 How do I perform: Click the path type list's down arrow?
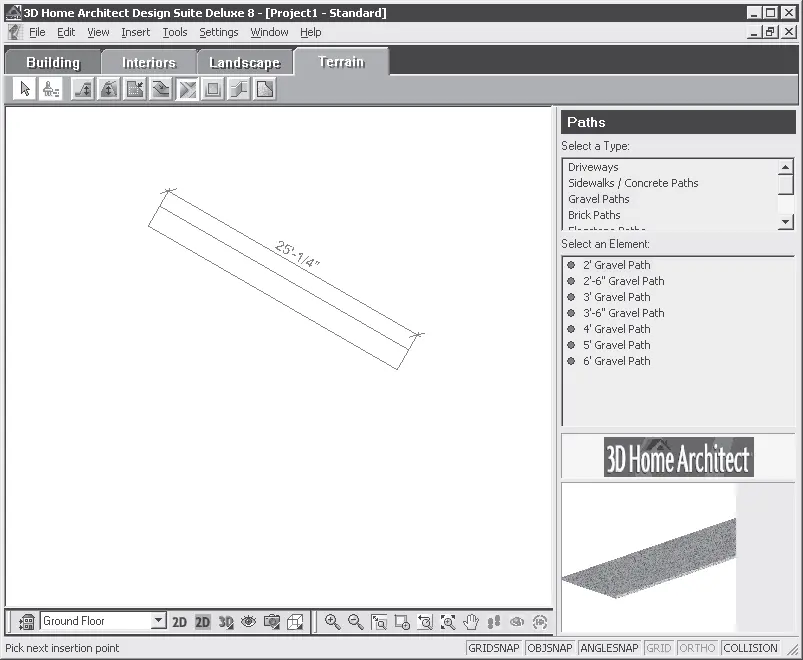coord(785,222)
